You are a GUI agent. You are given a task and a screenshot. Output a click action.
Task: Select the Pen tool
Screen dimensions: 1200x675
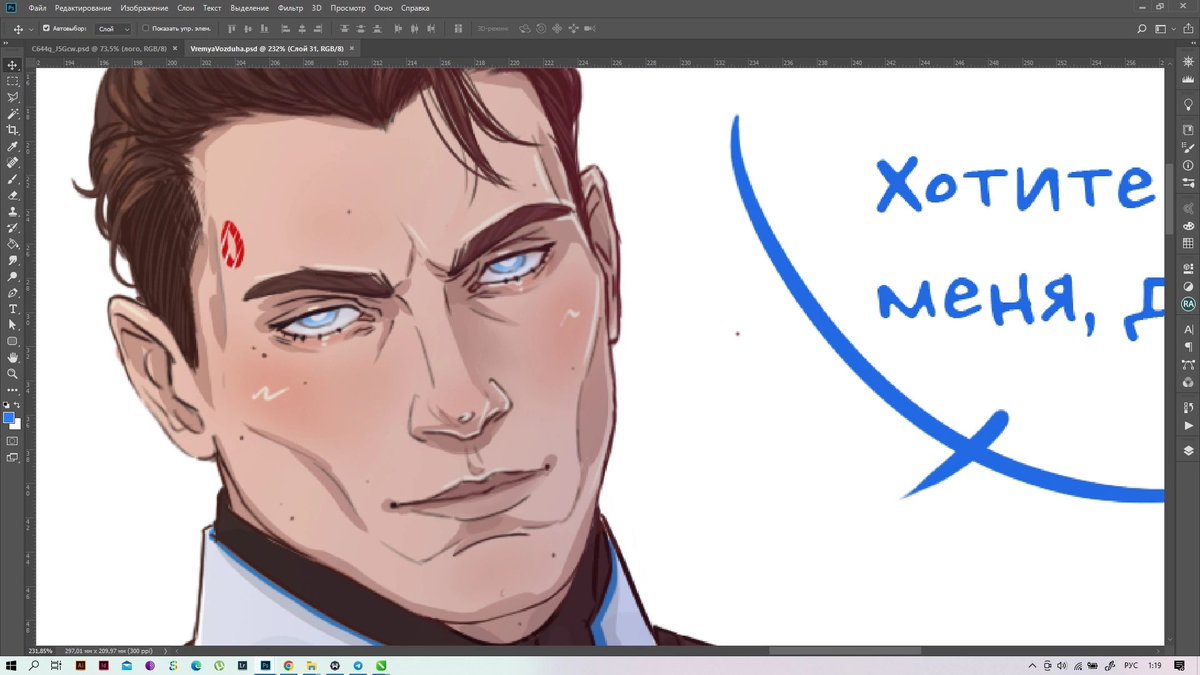click(13, 293)
